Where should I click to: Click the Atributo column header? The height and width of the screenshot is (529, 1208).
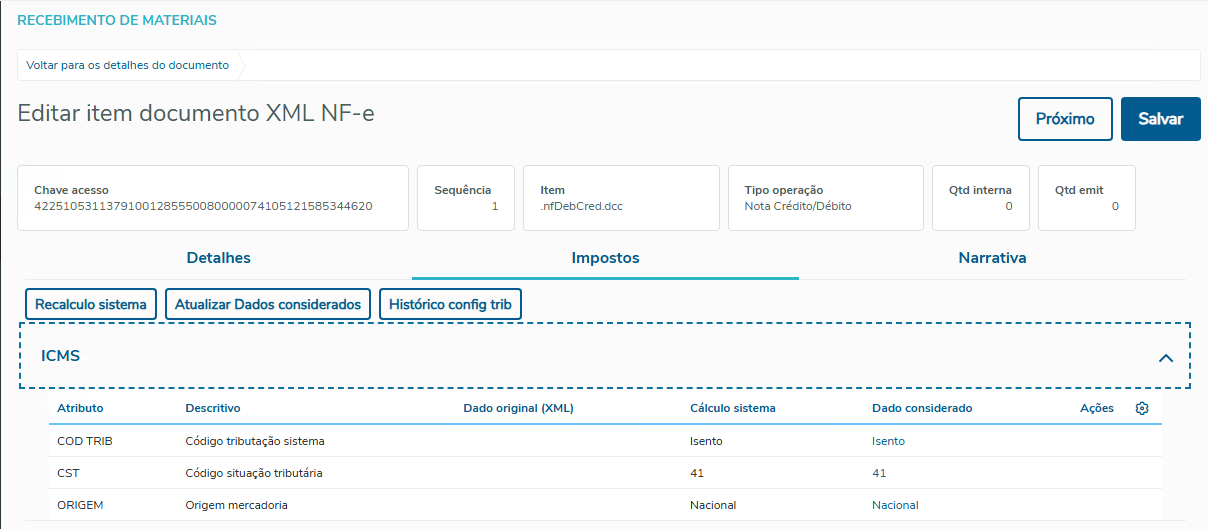click(x=80, y=408)
